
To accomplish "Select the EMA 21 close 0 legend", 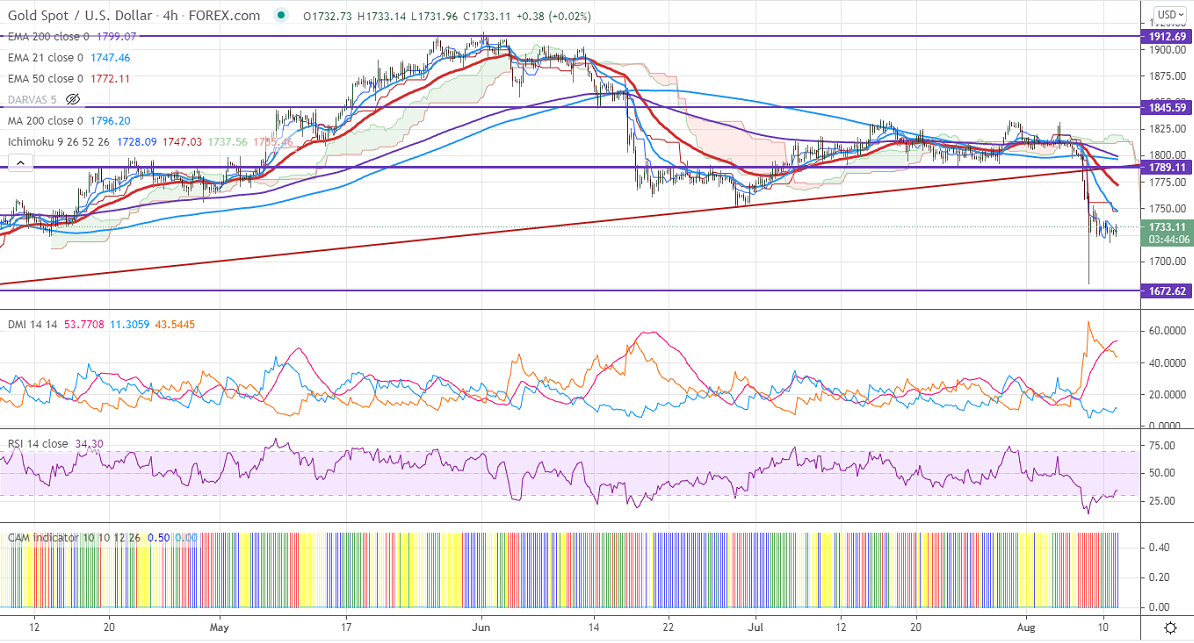I will (x=45, y=58).
